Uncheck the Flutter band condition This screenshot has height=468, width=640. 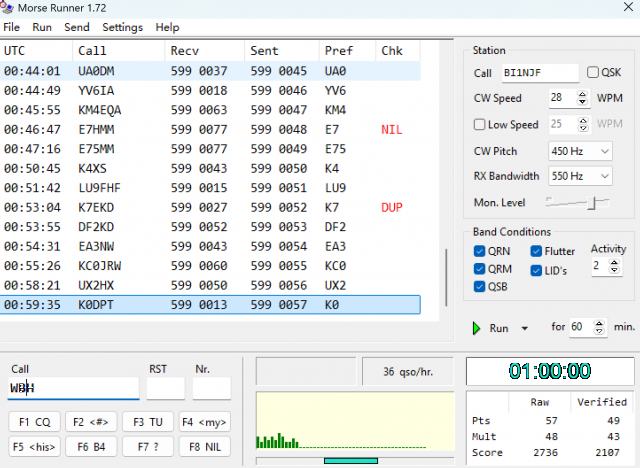click(x=536, y=251)
